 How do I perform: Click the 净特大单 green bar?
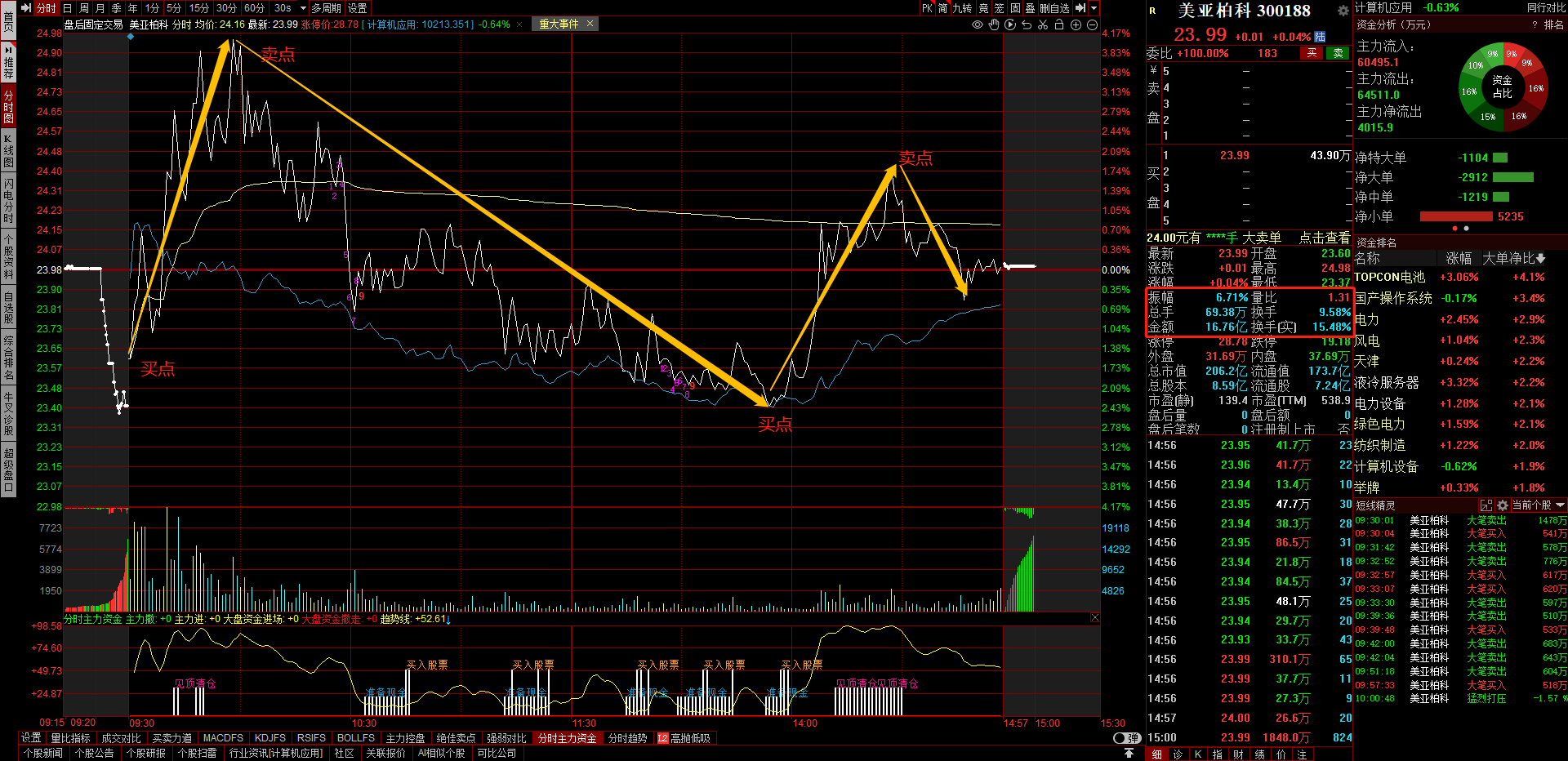pyautogui.click(x=1499, y=158)
